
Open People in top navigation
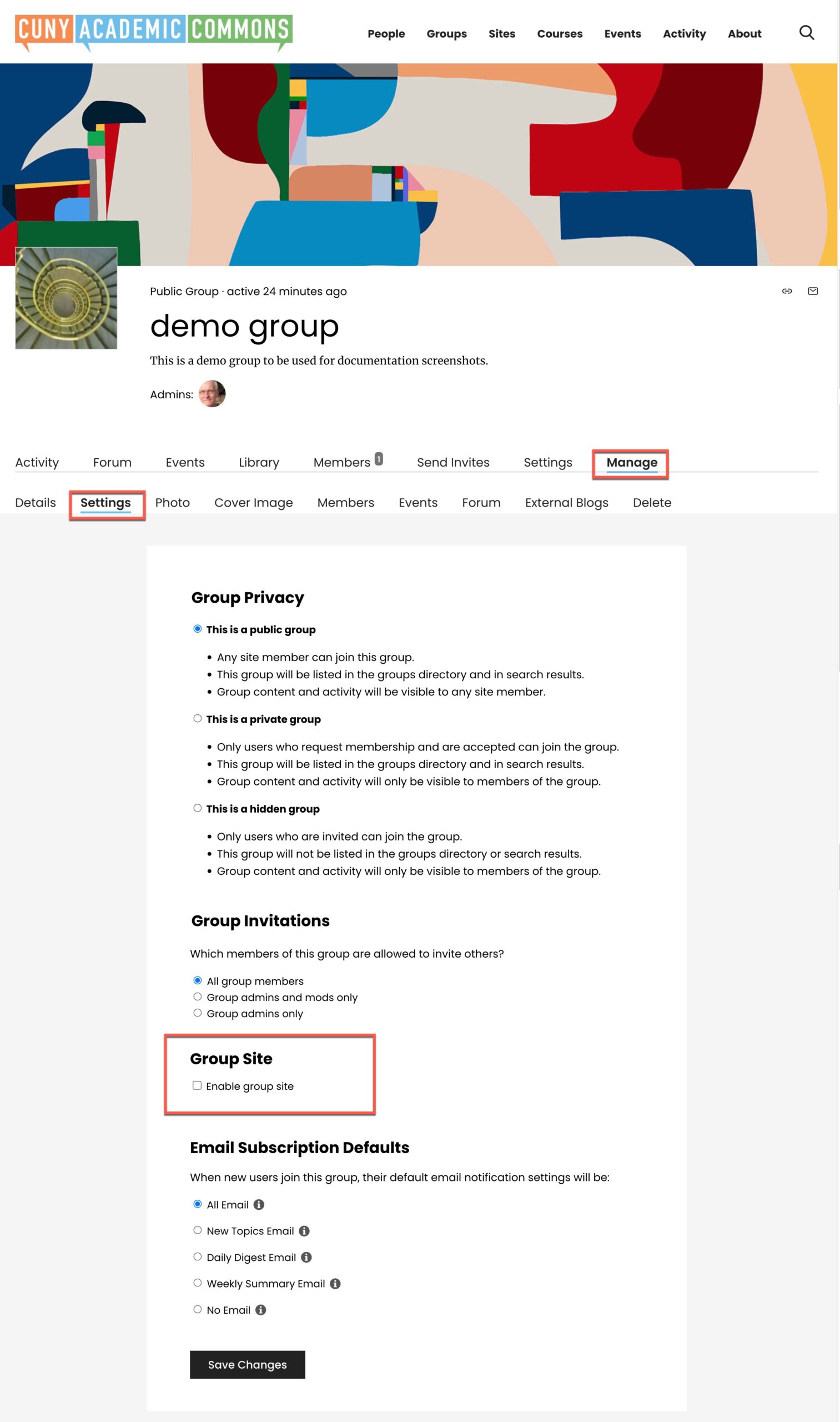[x=386, y=33]
